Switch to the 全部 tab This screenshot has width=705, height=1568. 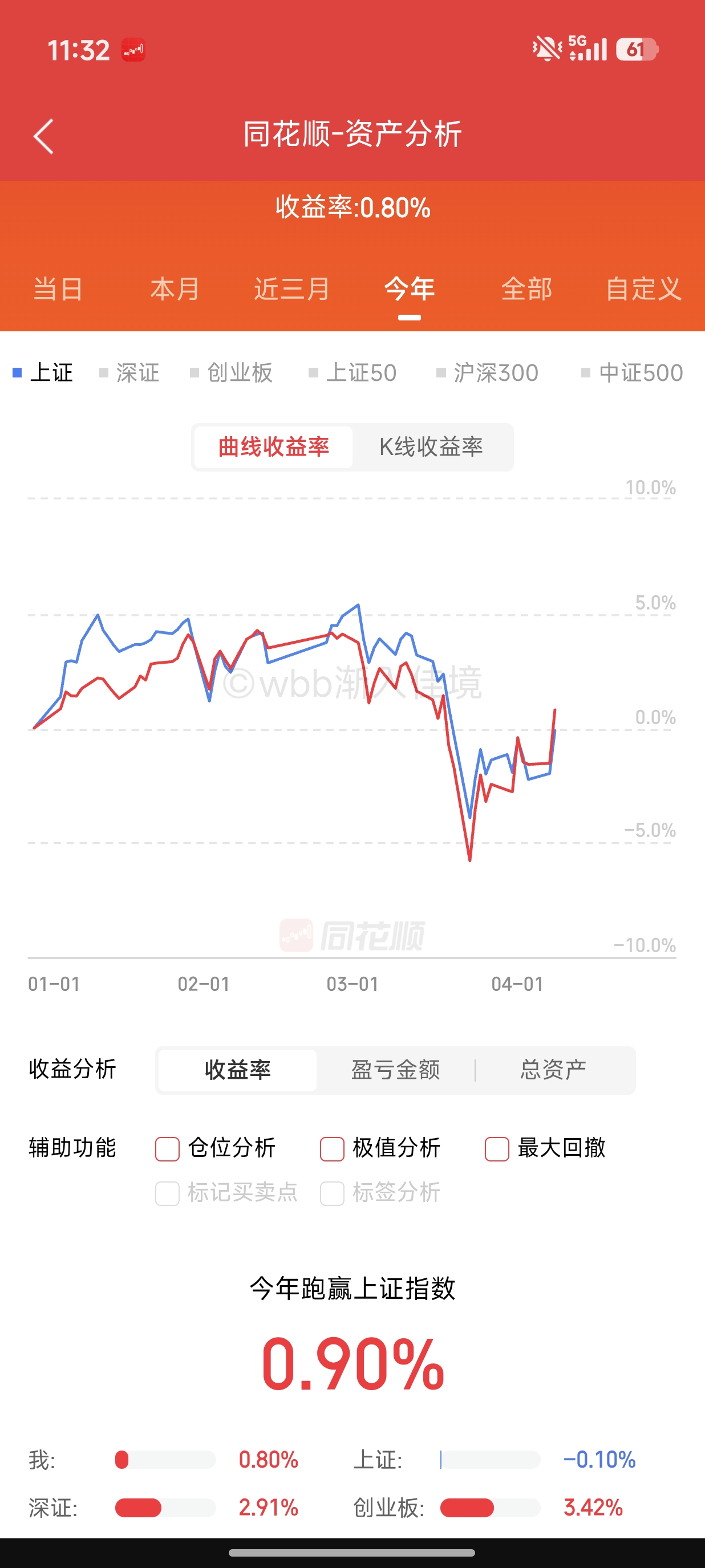pos(526,289)
